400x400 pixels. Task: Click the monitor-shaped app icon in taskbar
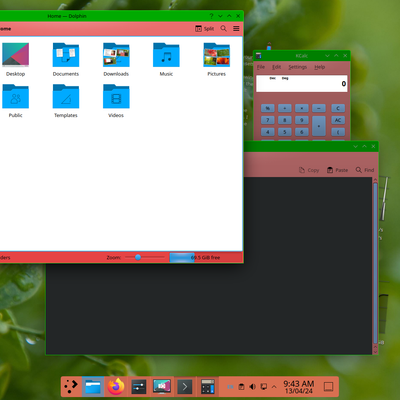coord(162,387)
